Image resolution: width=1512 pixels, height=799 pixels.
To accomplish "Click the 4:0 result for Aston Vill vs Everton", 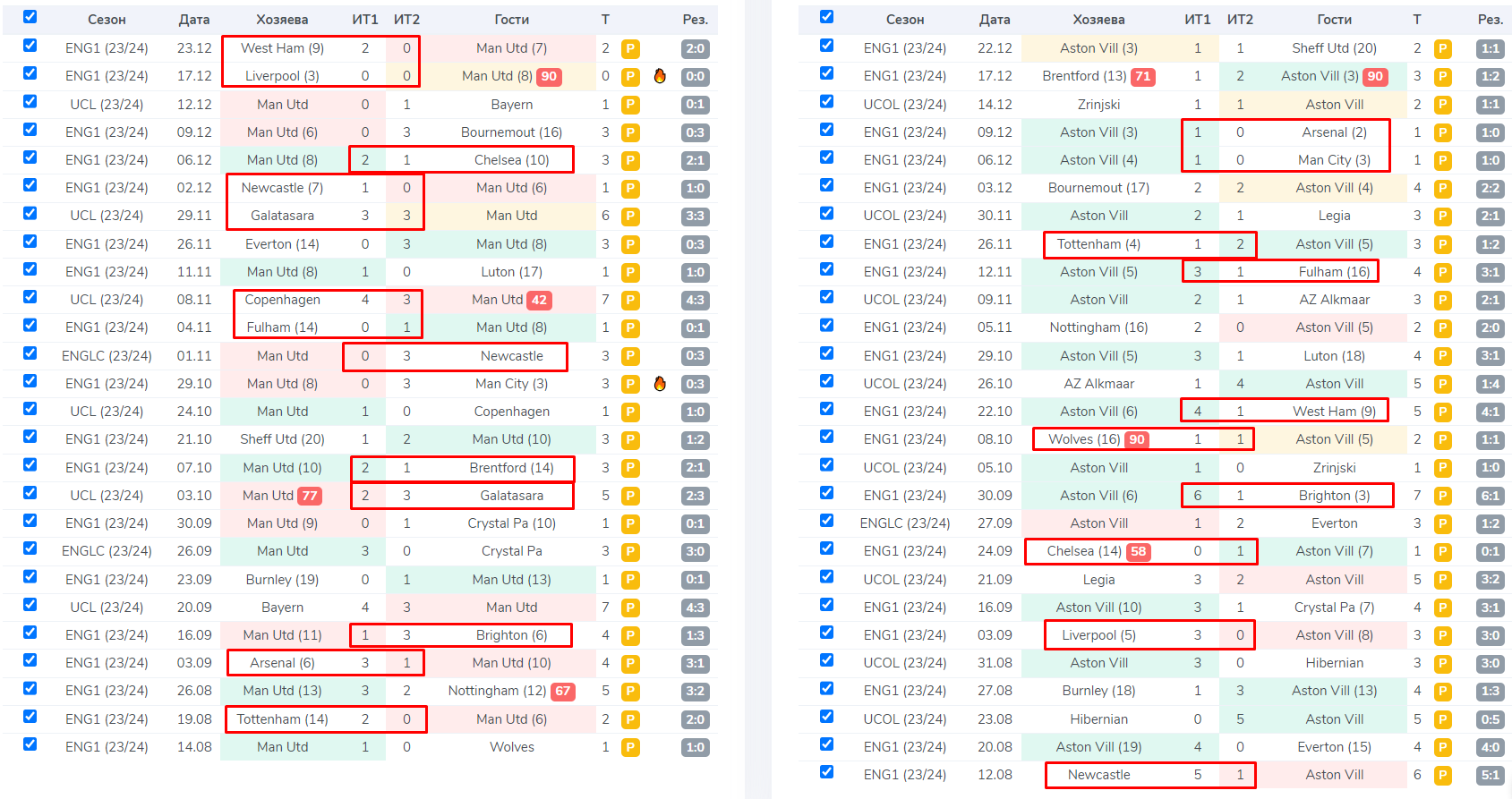I will coord(1490,747).
